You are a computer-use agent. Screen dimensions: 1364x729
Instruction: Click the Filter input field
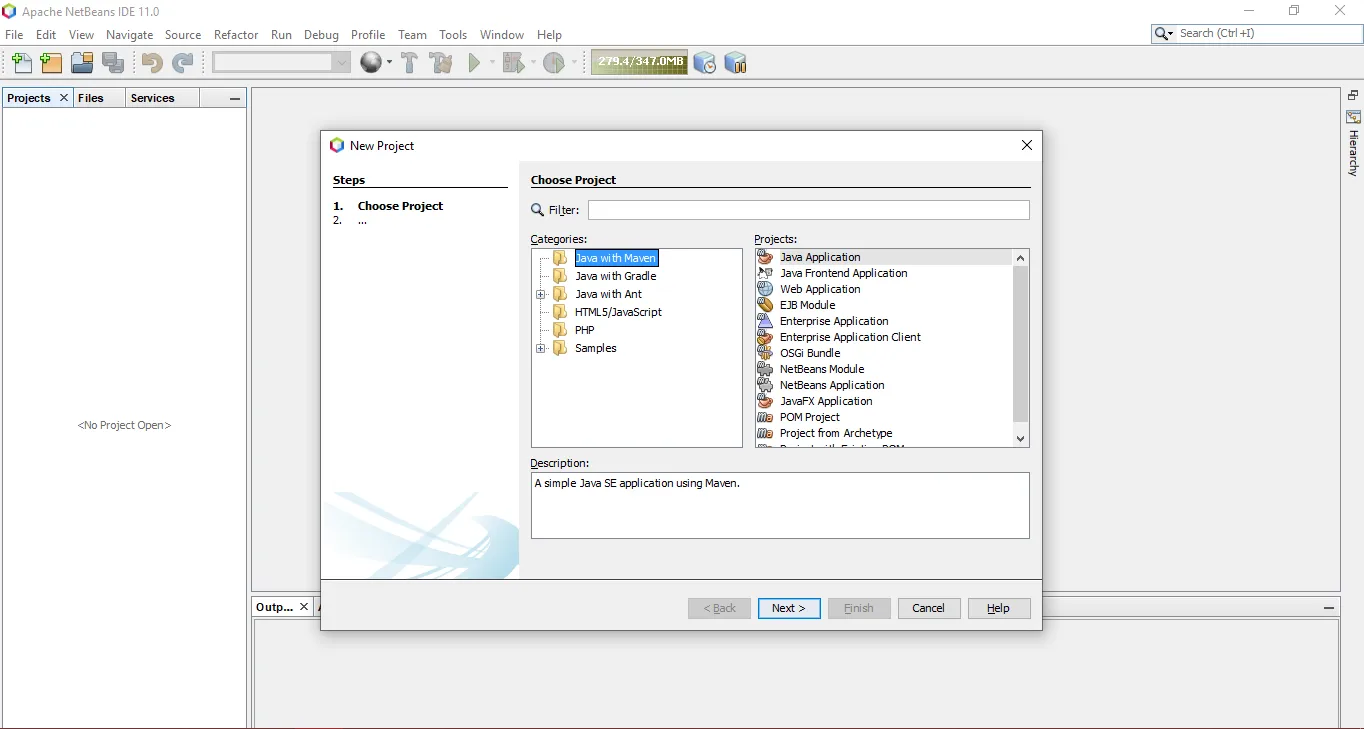pyautogui.click(x=808, y=210)
